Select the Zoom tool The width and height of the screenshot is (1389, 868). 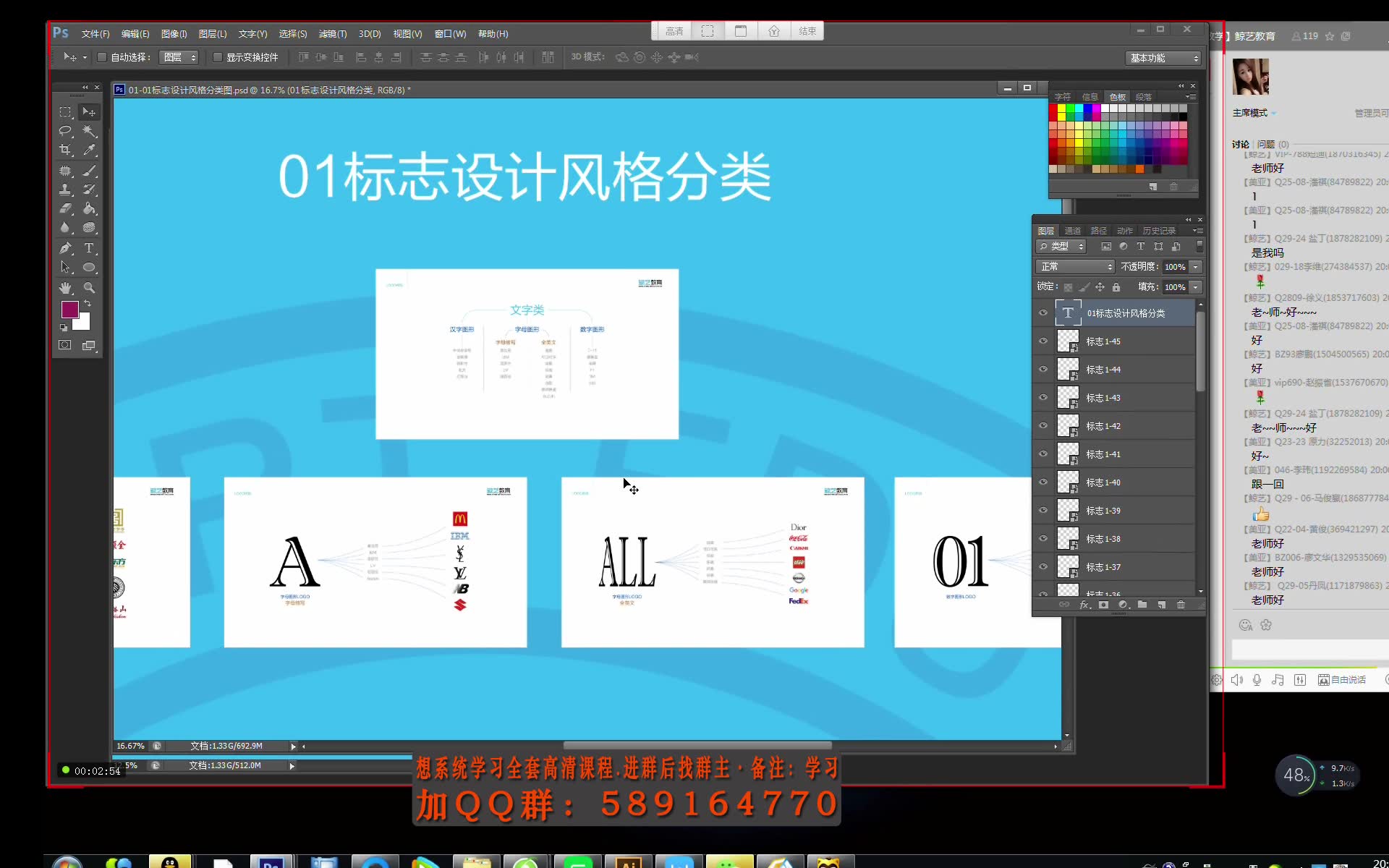click(90, 287)
